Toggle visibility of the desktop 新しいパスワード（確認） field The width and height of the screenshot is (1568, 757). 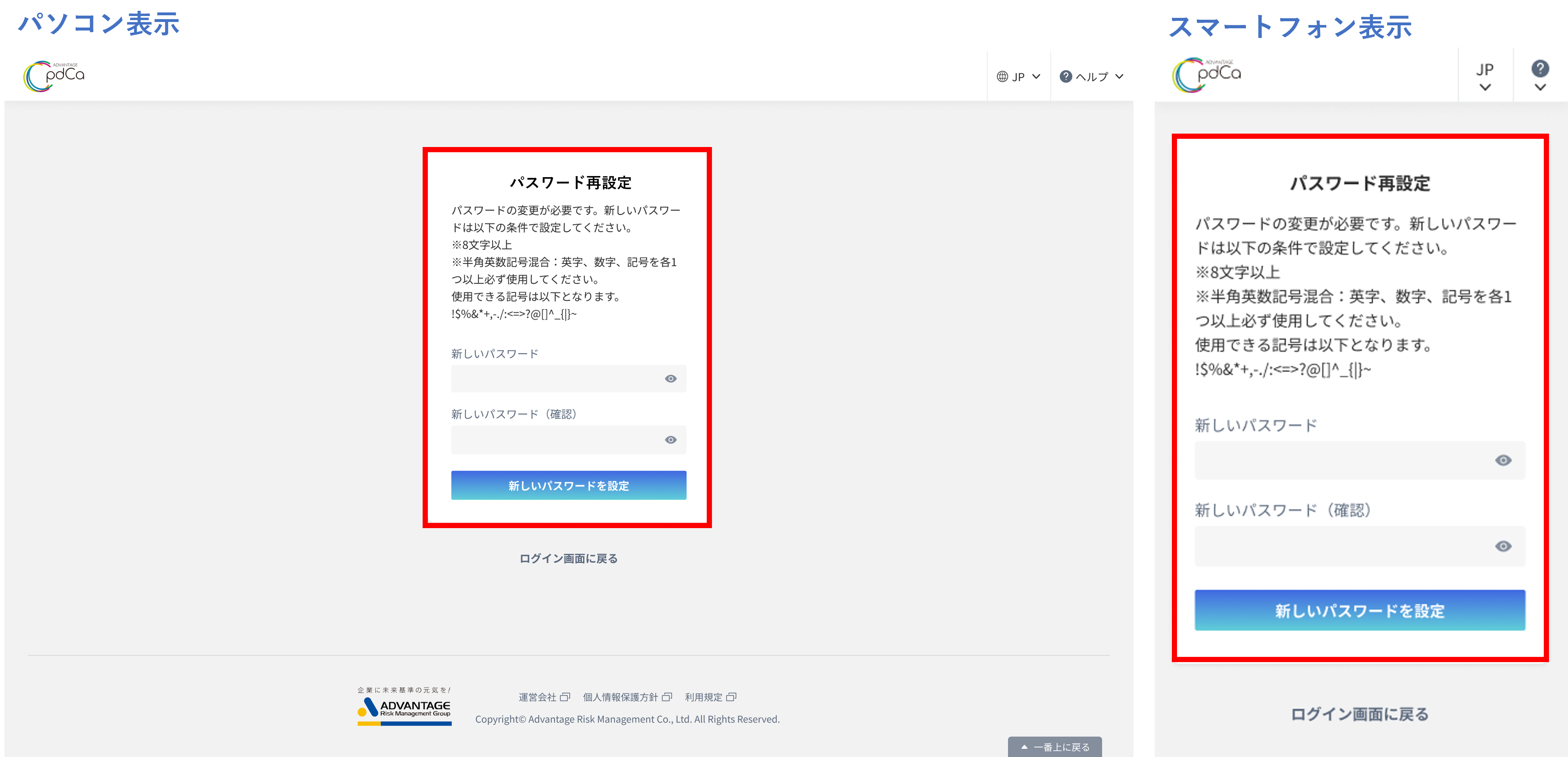[x=670, y=440]
